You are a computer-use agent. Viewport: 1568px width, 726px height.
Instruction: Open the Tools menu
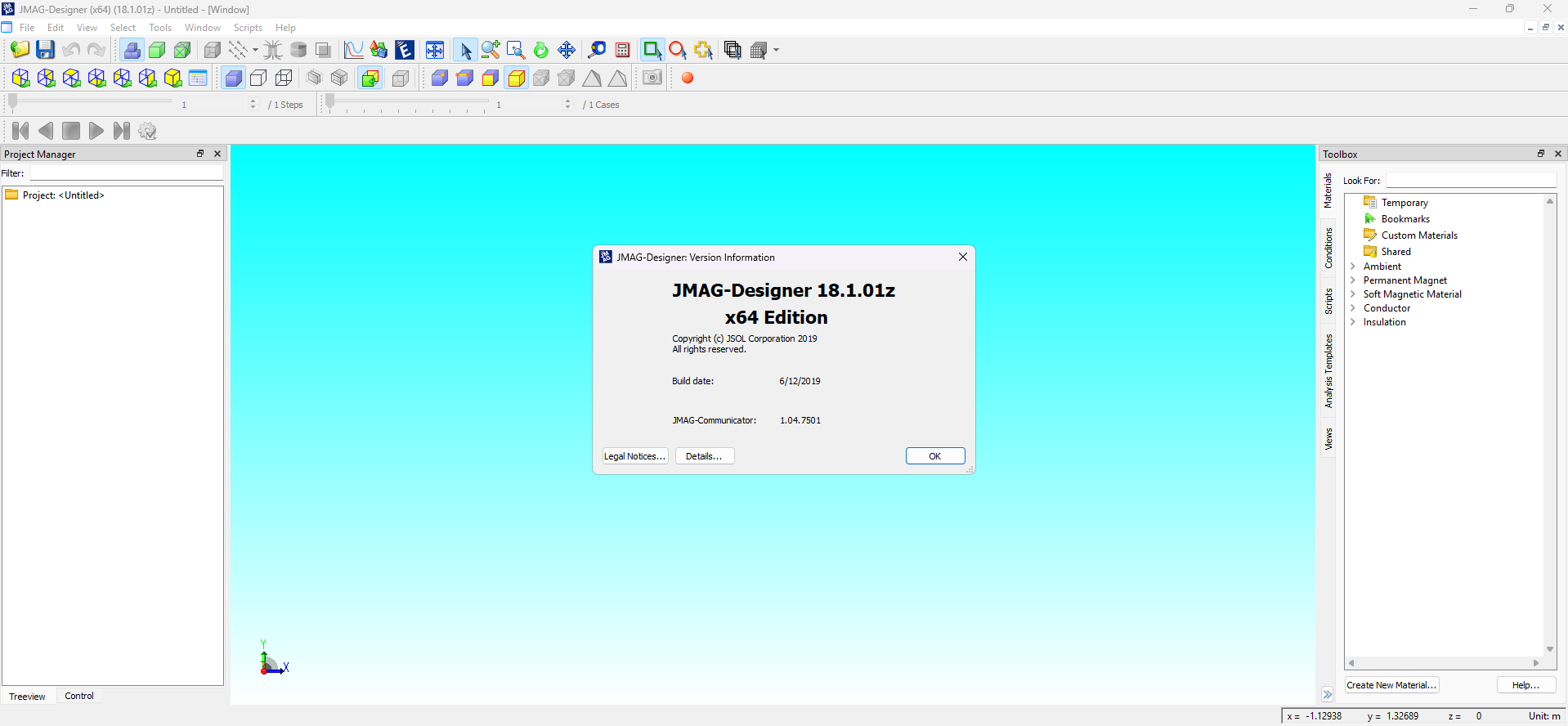(x=160, y=28)
